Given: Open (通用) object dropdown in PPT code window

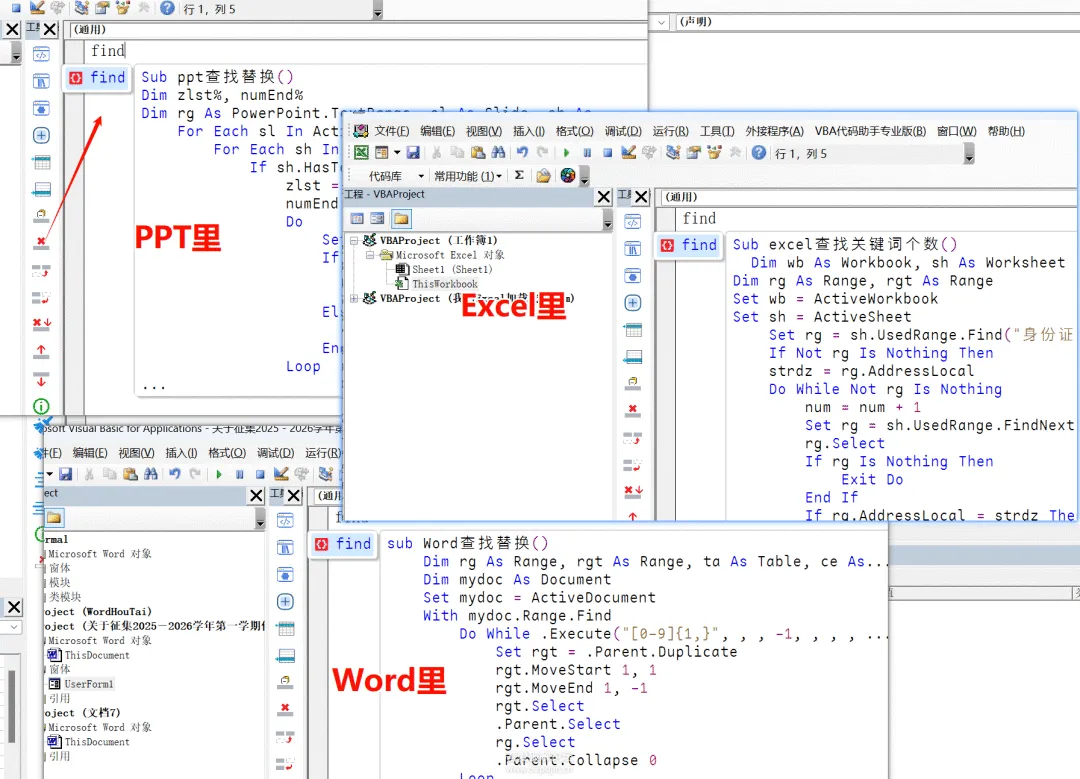Looking at the screenshot, I should click(359, 30).
